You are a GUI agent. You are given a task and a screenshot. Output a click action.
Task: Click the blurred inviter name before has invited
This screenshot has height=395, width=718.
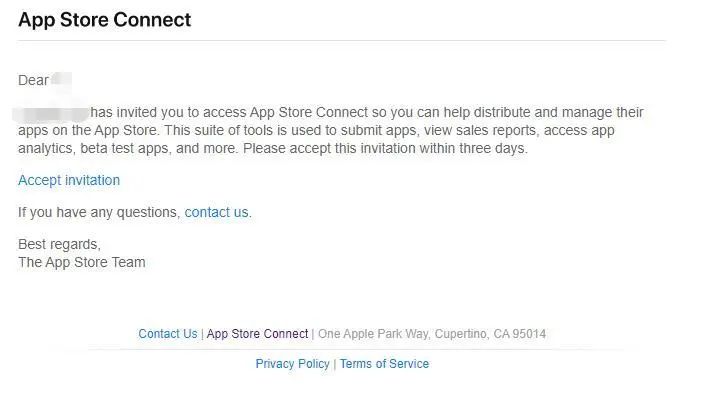tap(51, 113)
